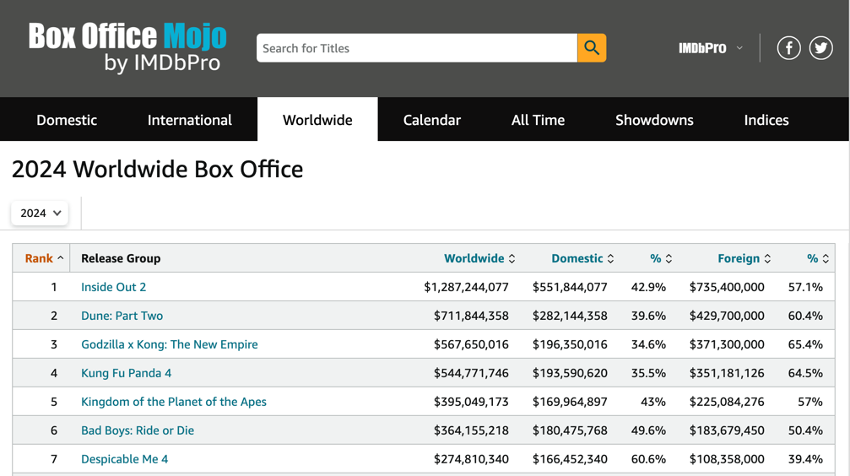Image resolution: width=850 pixels, height=476 pixels.
Task: Select domestic value $193,590,620
Action: (x=570, y=373)
